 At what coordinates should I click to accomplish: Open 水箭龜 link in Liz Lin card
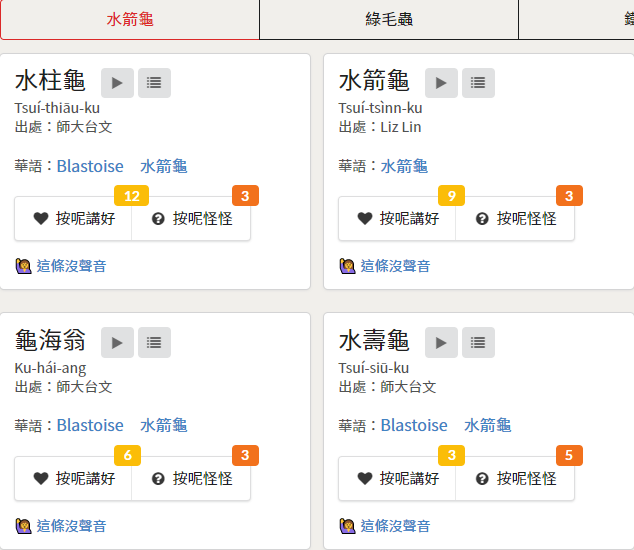[404, 166]
